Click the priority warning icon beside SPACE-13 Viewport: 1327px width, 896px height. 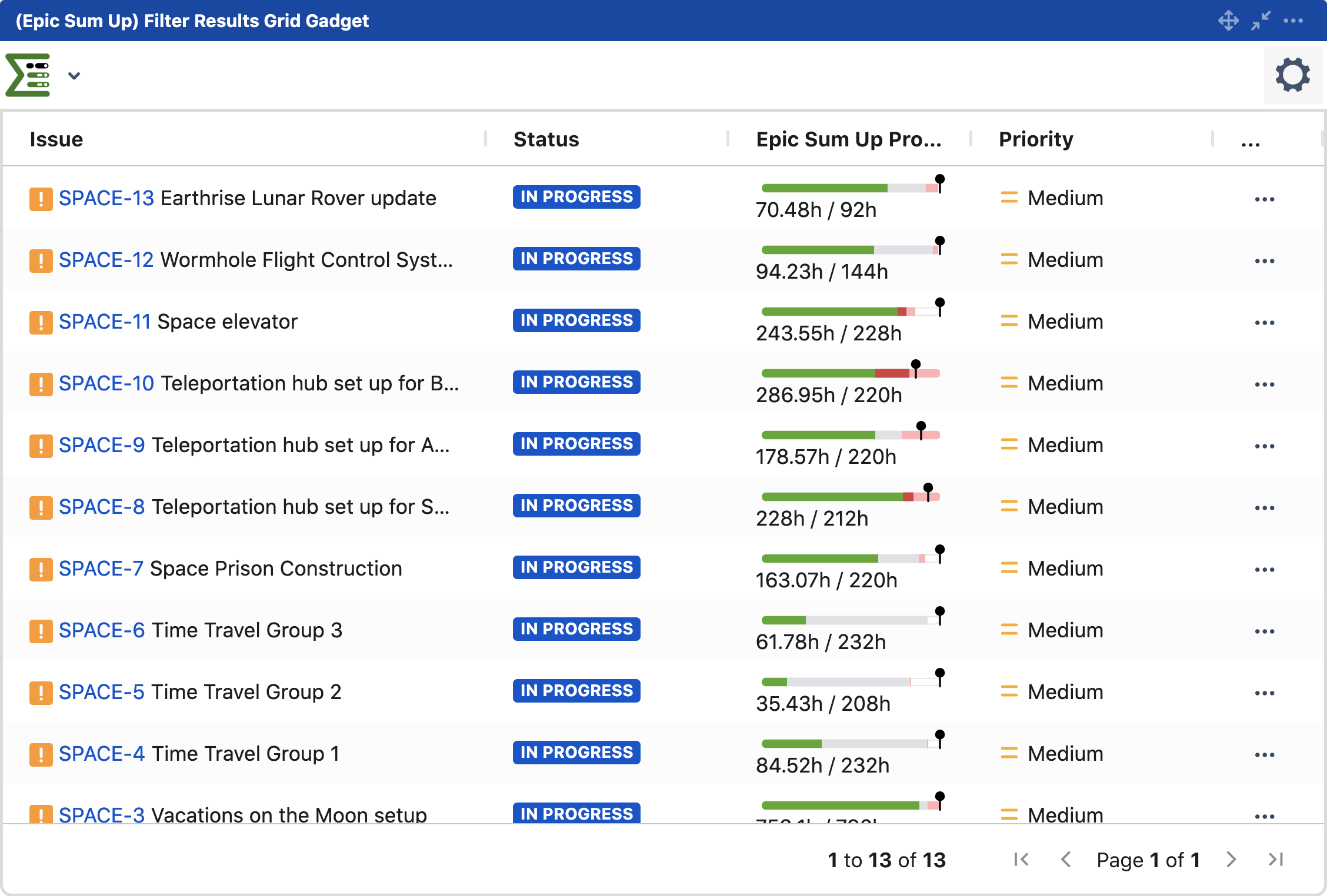tap(41, 198)
